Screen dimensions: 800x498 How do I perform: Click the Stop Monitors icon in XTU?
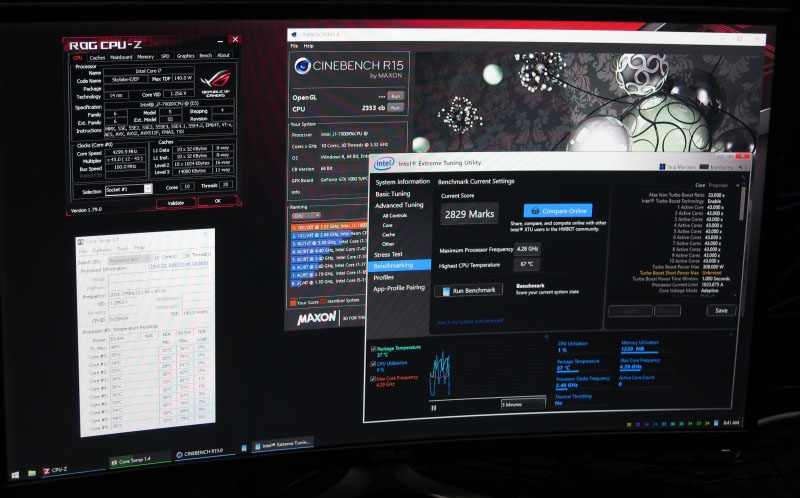(663, 166)
